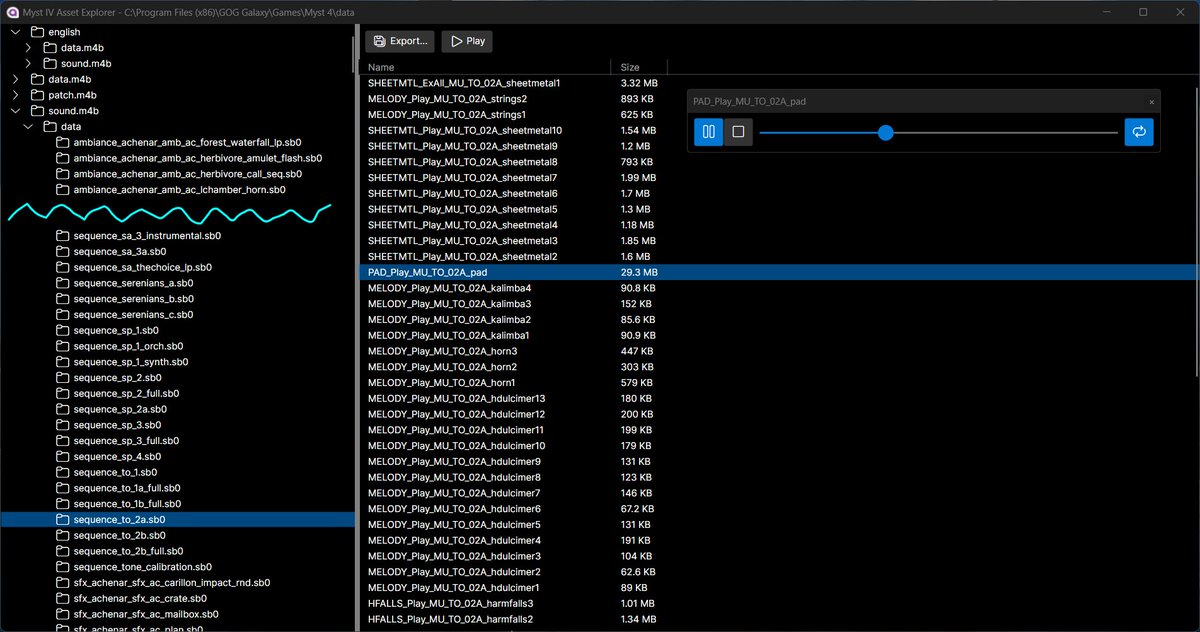Expand the top-level data.m4b node
The height and width of the screenshot is (632, 1200).
(15, 79)
